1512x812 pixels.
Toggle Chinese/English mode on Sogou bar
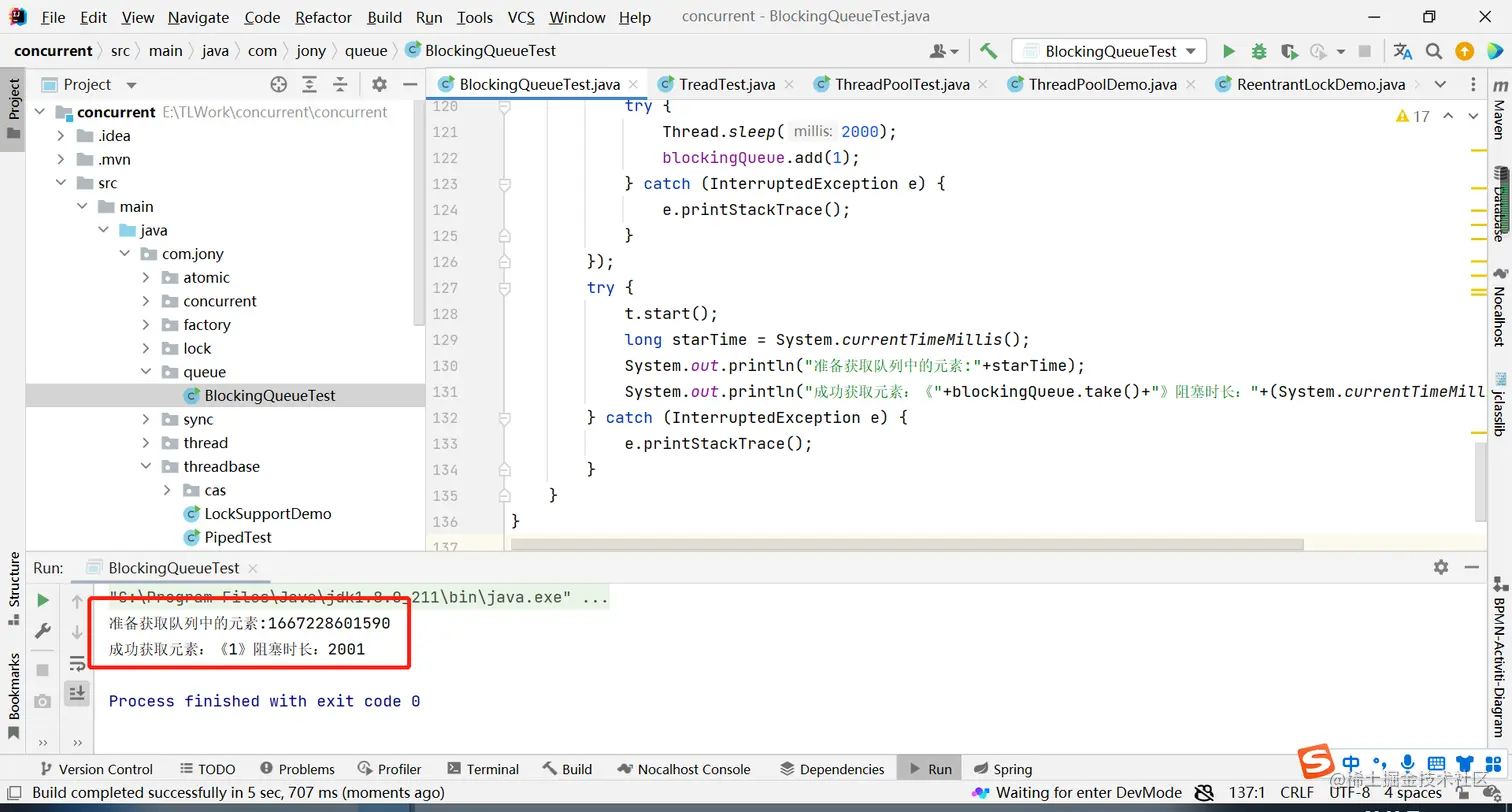(1352, 763)
